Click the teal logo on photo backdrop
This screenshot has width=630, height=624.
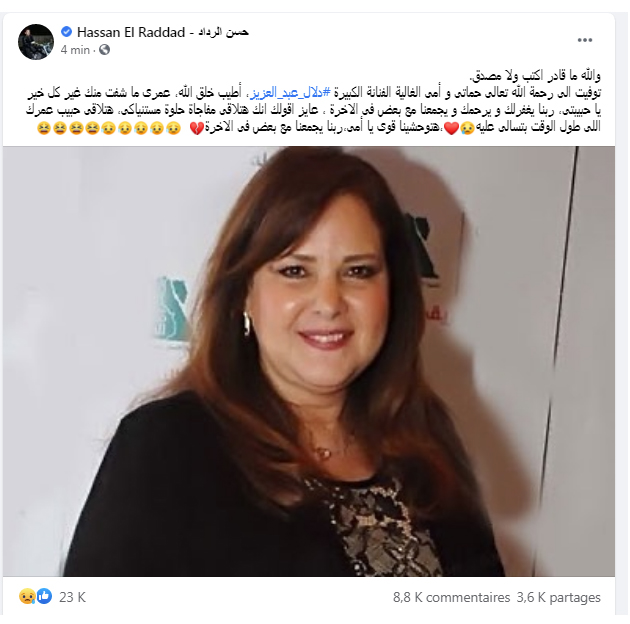(x=171, y=309)
